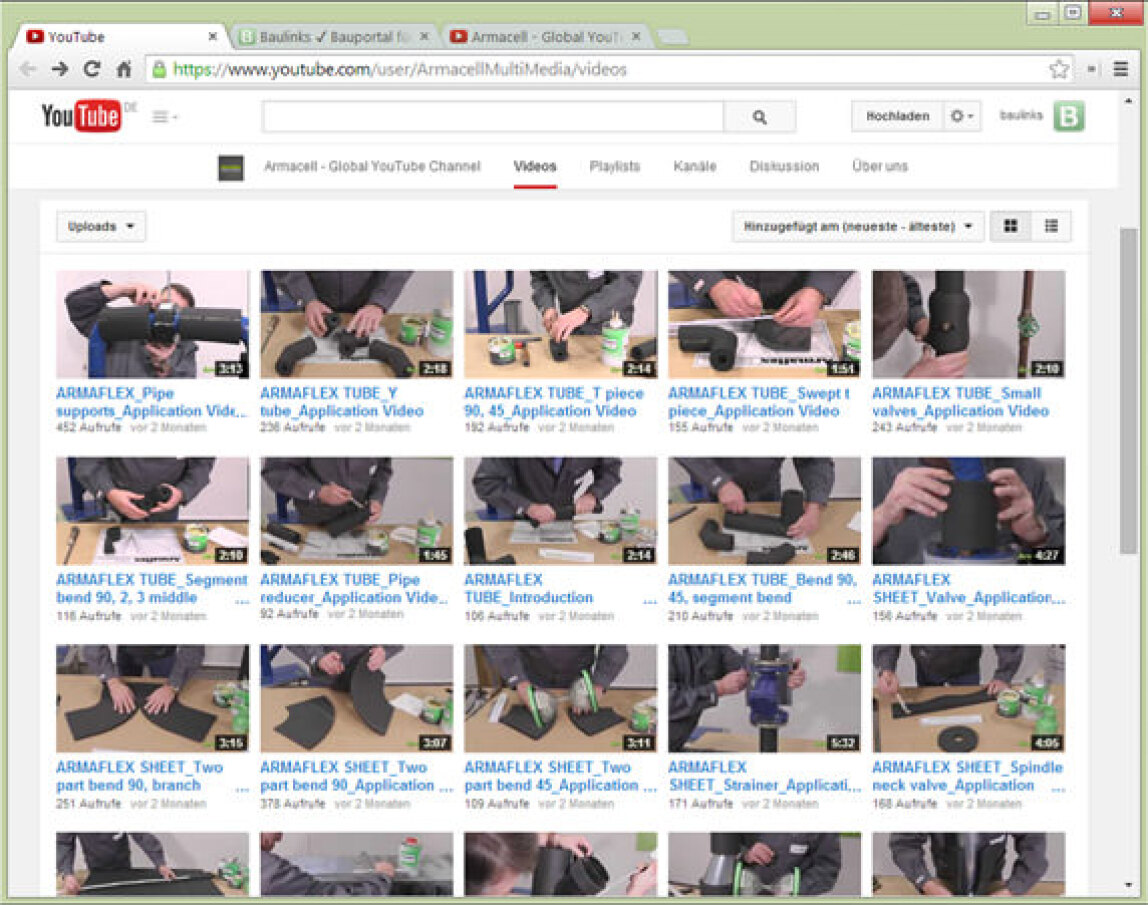Open the Hinzugefügt am sort dropdown

click(857, 226)
